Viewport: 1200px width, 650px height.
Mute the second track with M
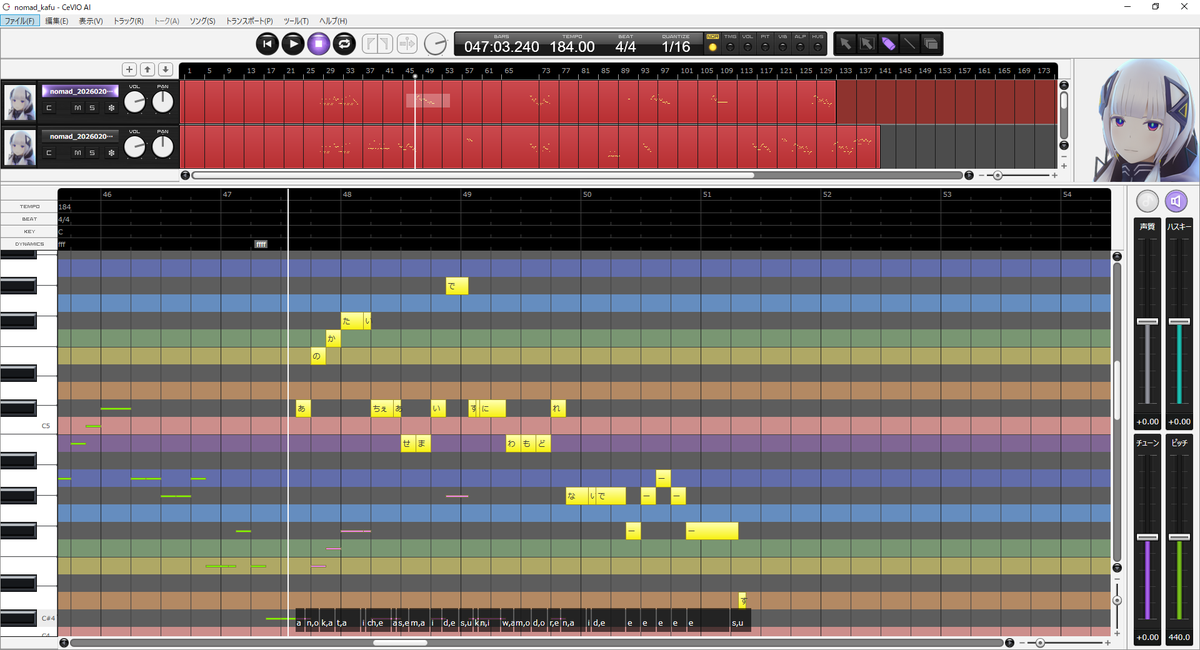click(x=77, y=152)
